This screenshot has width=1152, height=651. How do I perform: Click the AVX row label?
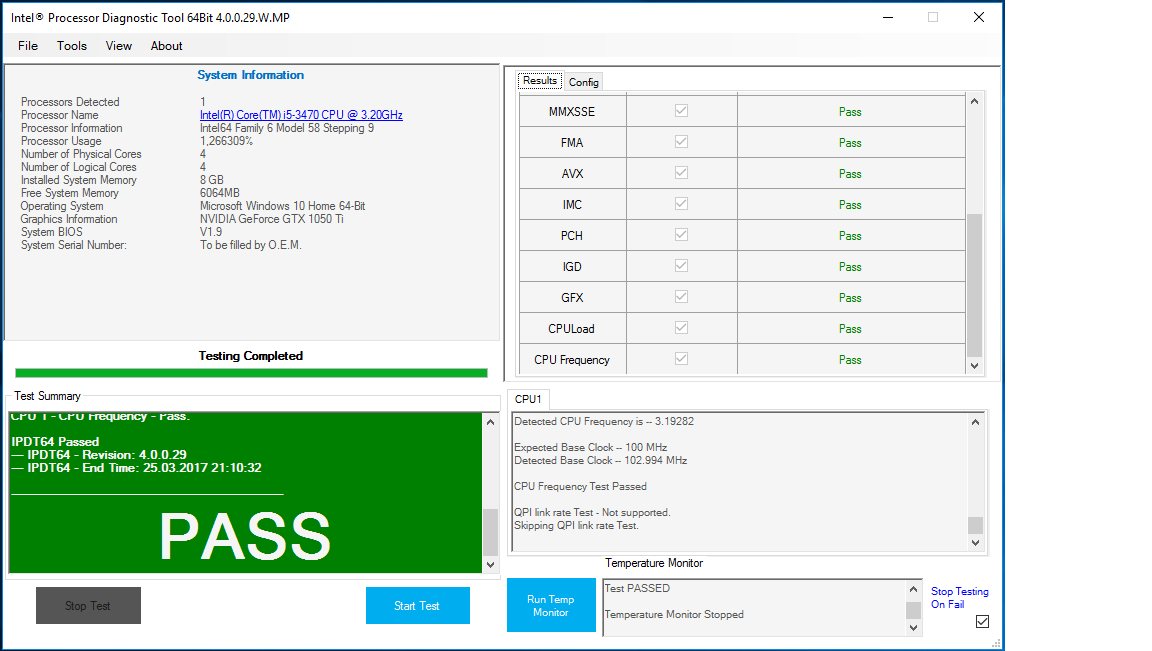(x=572, y=173)
